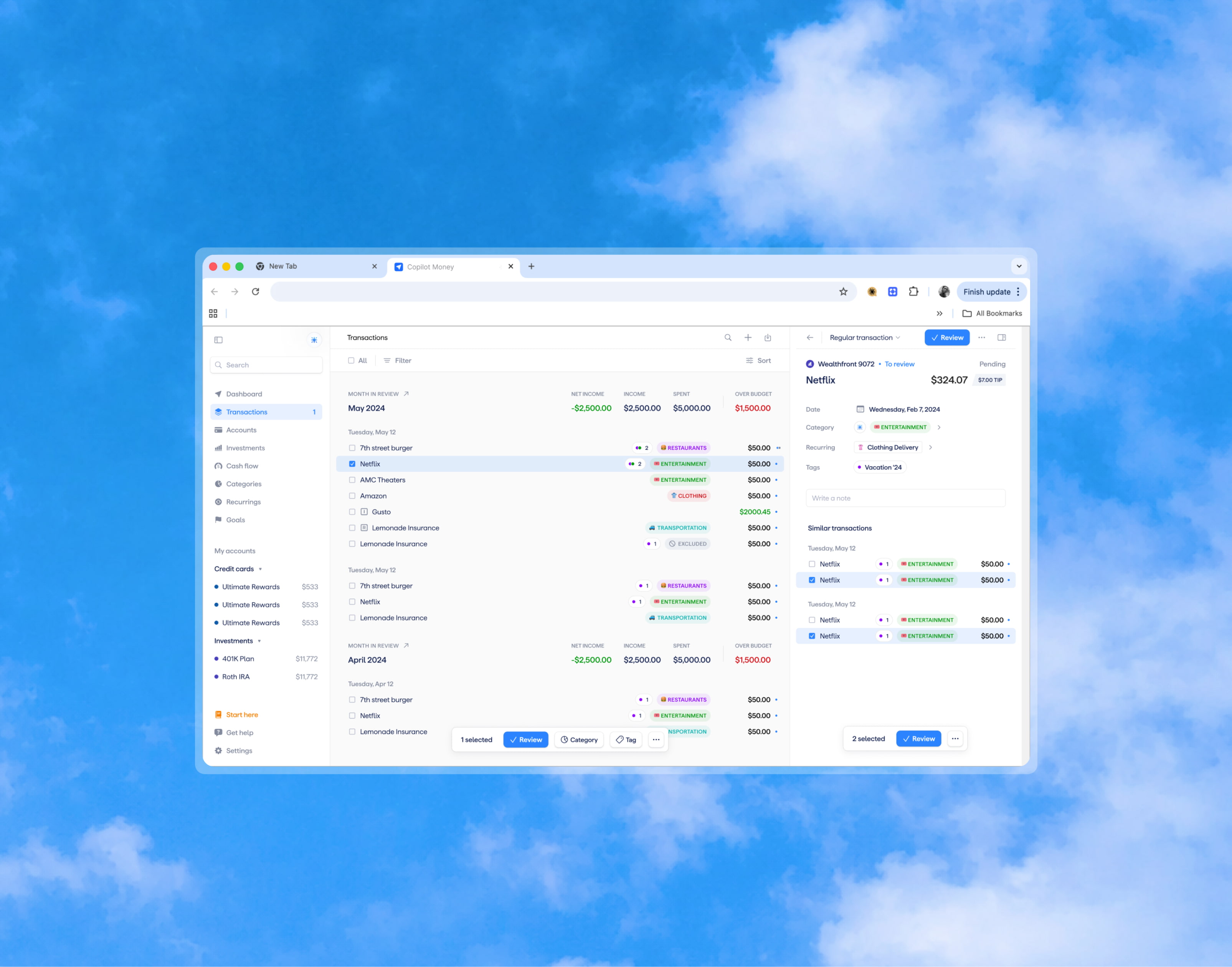
Task: Collapse the Credit cards section
Action: pyautogui.click(x=260, y=569)
